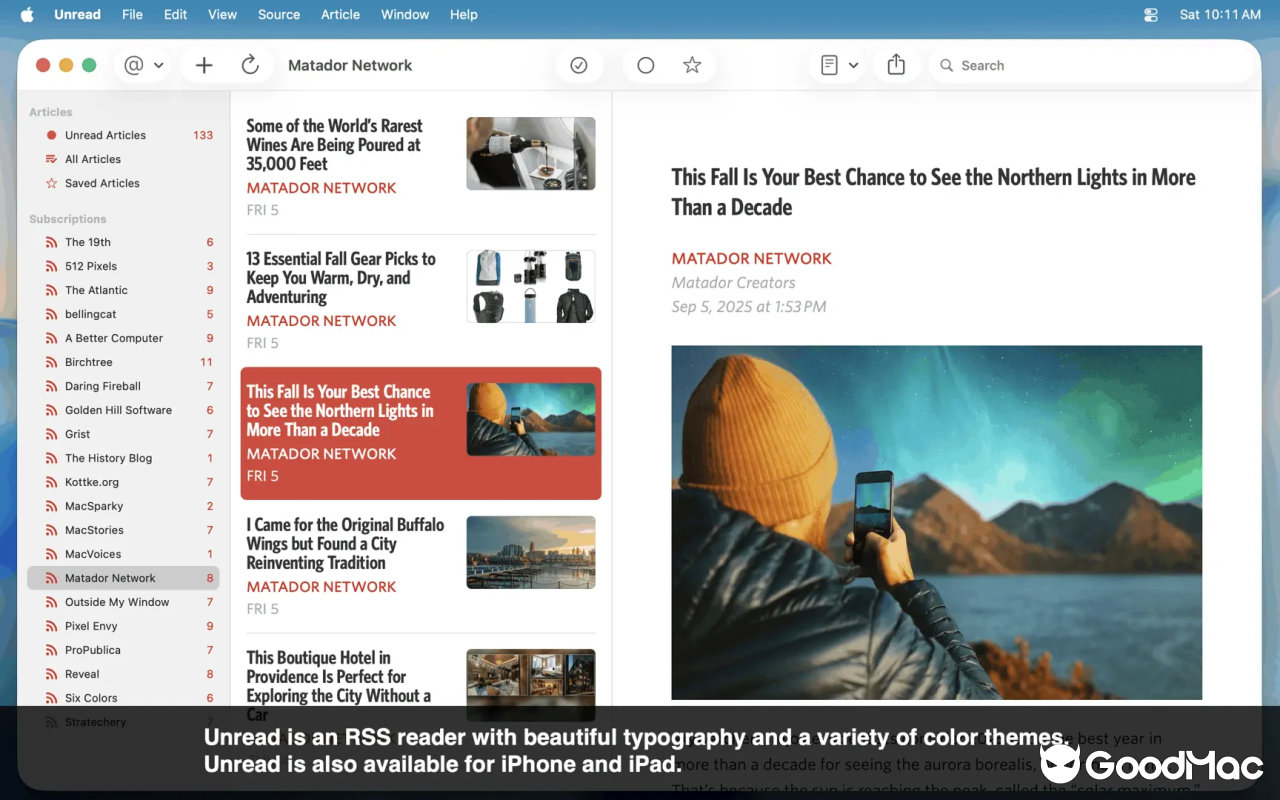Click the Matador Network RSS icon
The height and width of the screenshot is (800, 1280).
(x=51, y=578)
